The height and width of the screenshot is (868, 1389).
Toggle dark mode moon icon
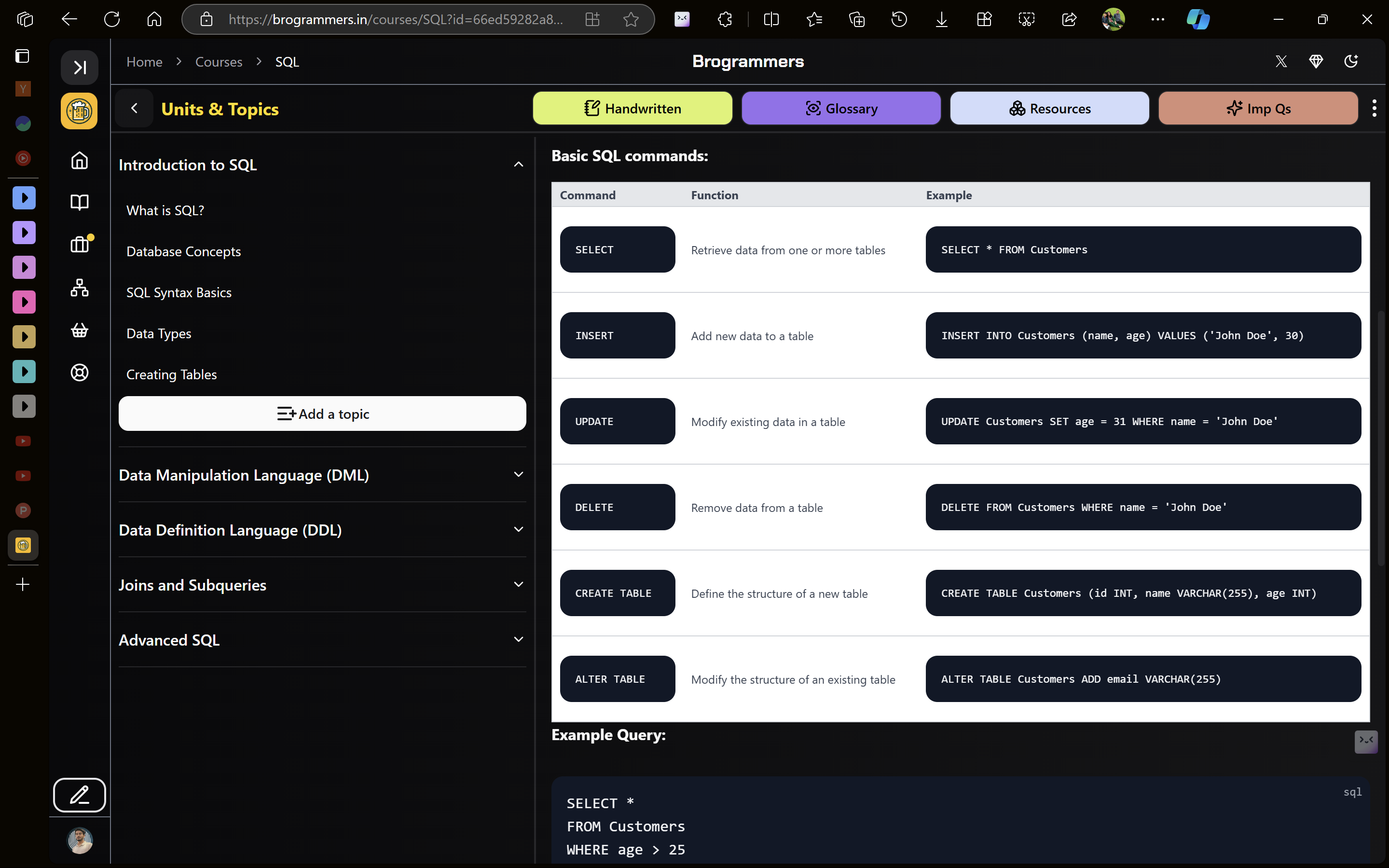coord(1351,61)
